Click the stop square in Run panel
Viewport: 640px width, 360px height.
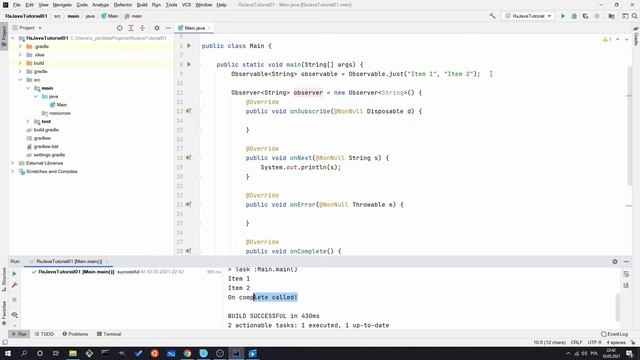click(x=14, y=300)
